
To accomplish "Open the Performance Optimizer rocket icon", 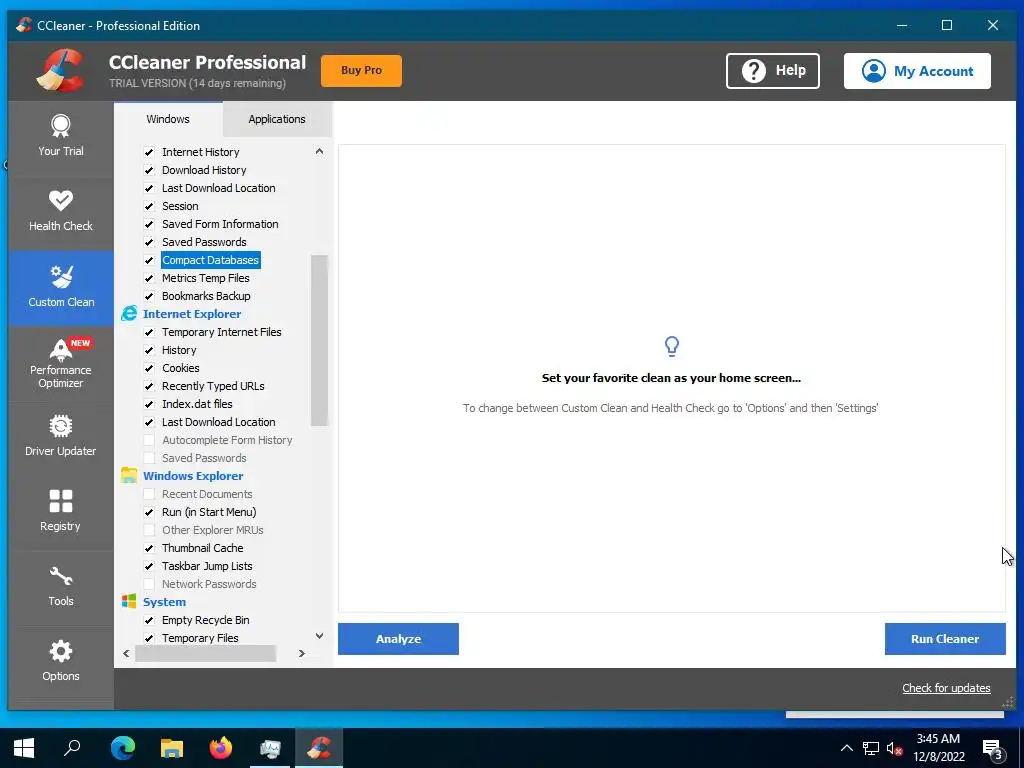I will click(x=61, y=351).
